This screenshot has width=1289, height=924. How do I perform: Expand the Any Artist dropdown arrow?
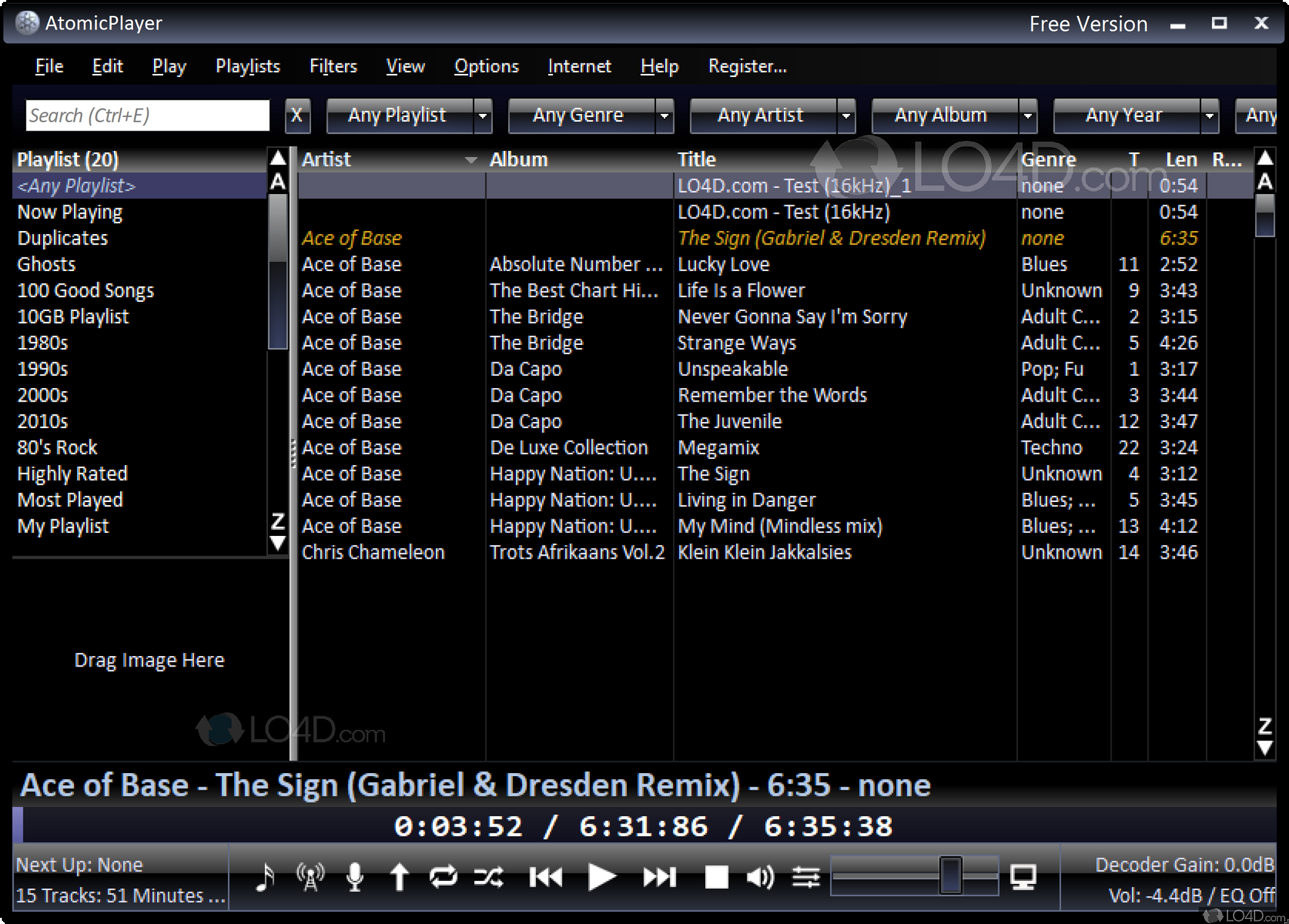[846, 115]
